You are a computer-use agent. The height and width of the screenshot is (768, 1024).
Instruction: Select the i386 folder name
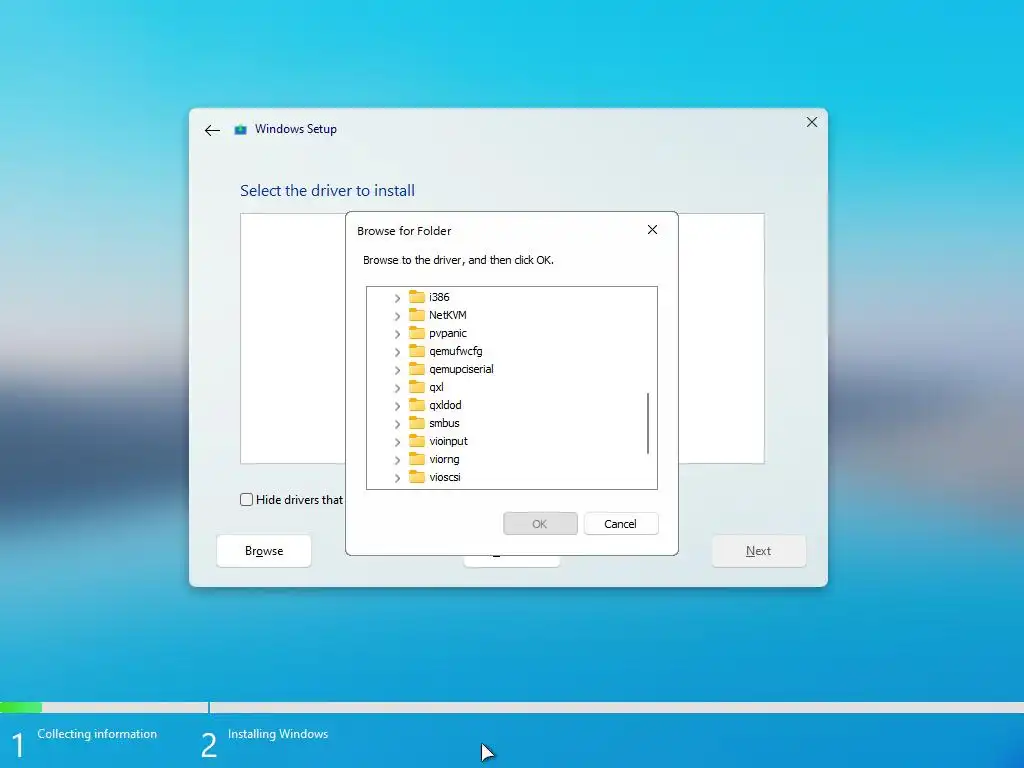pyautogui.click(x=439, y=297)
